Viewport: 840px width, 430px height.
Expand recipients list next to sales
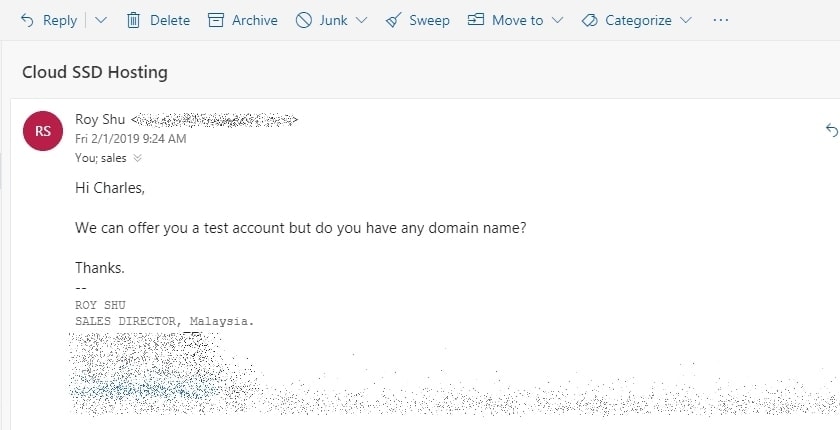137,158
